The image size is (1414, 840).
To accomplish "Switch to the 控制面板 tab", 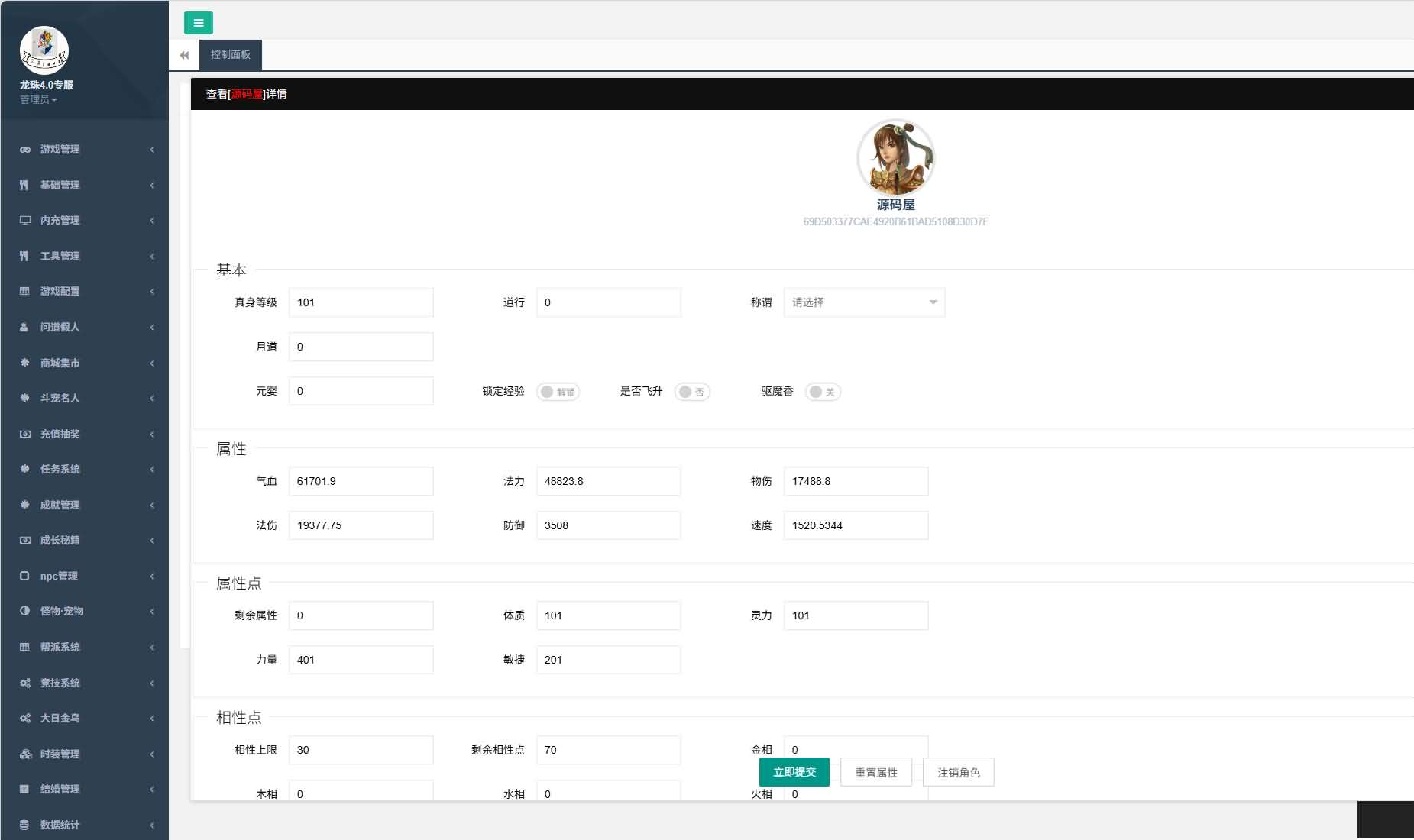I will 231,55.
